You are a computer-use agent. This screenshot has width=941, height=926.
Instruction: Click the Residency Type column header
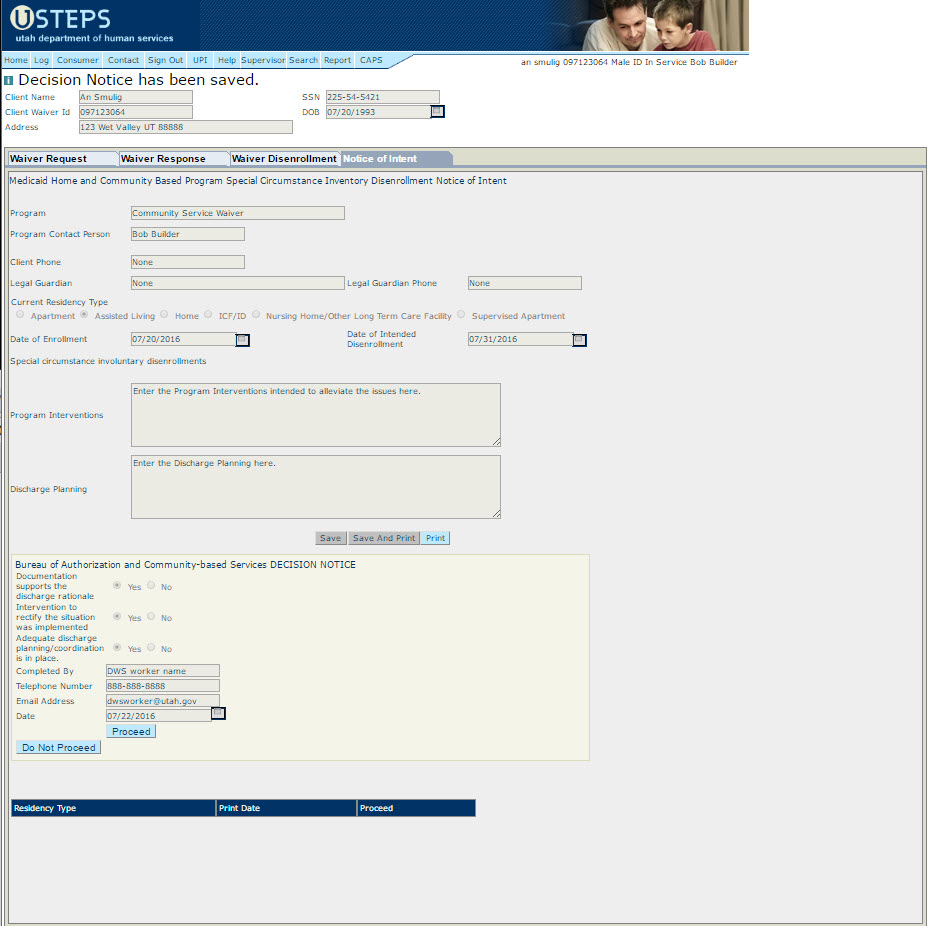tap(113, 808)
